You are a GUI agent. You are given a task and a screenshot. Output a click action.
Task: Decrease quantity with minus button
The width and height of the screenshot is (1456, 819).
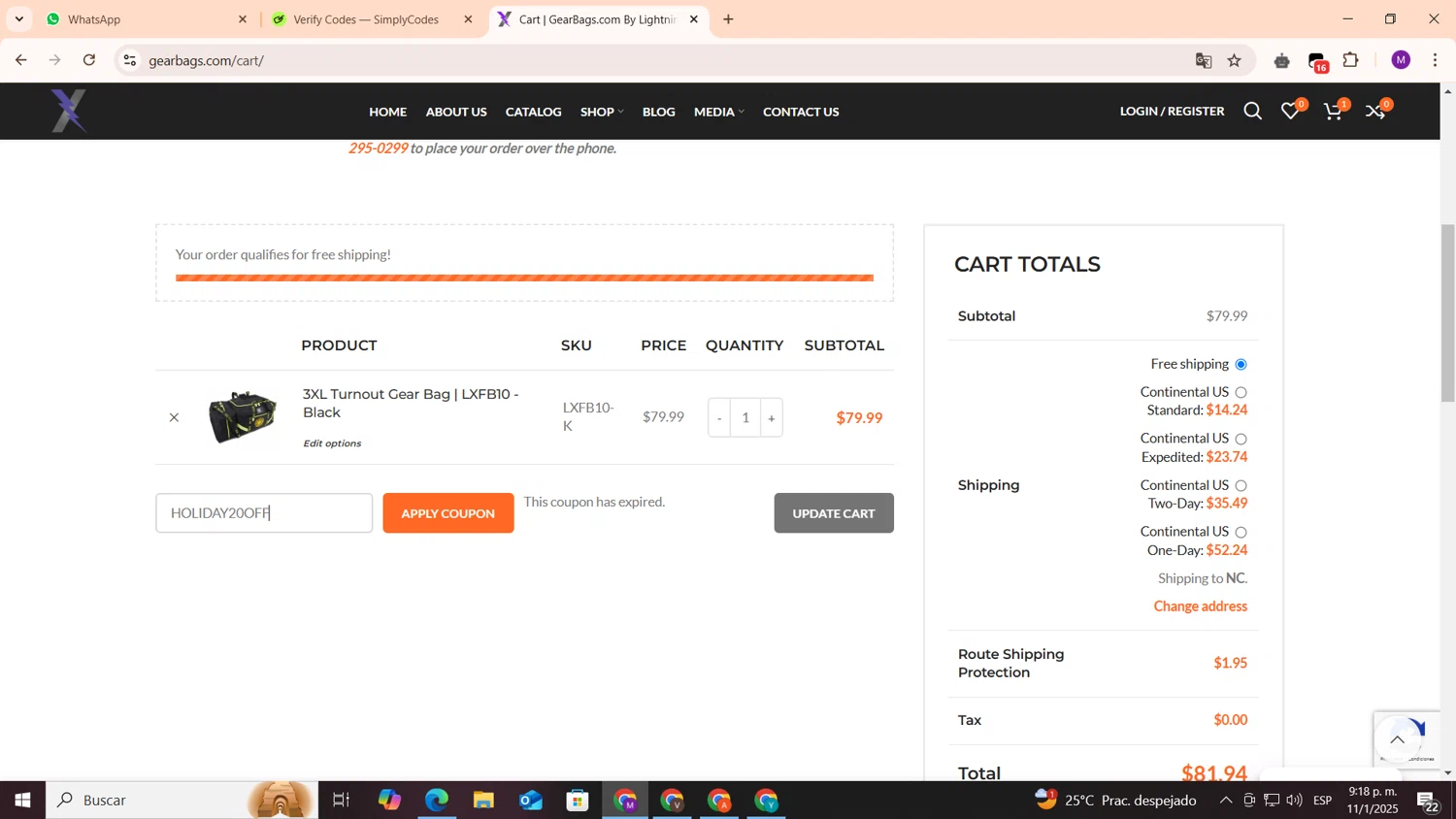[719, 418]
